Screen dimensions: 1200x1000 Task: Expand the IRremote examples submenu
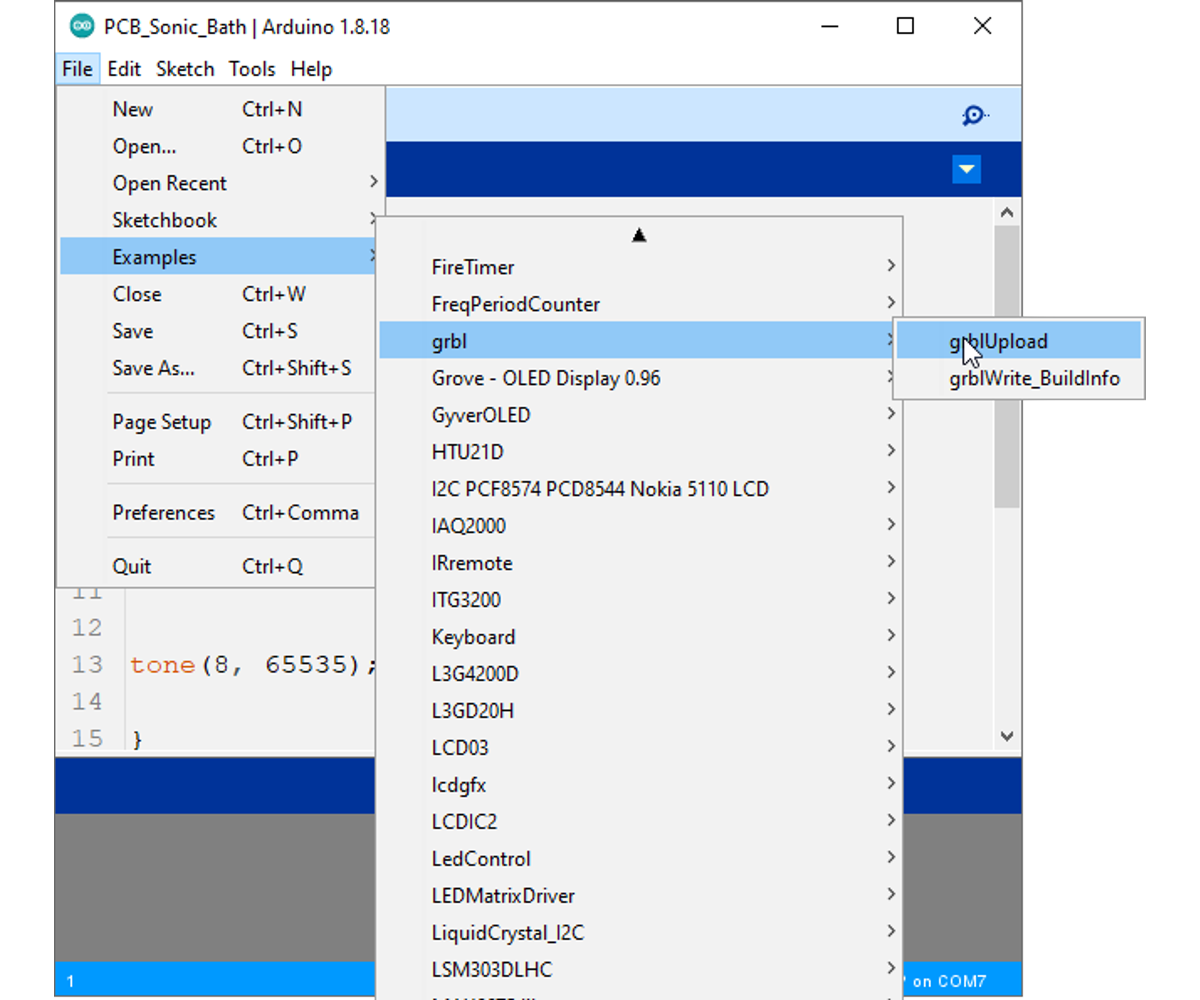640,564
